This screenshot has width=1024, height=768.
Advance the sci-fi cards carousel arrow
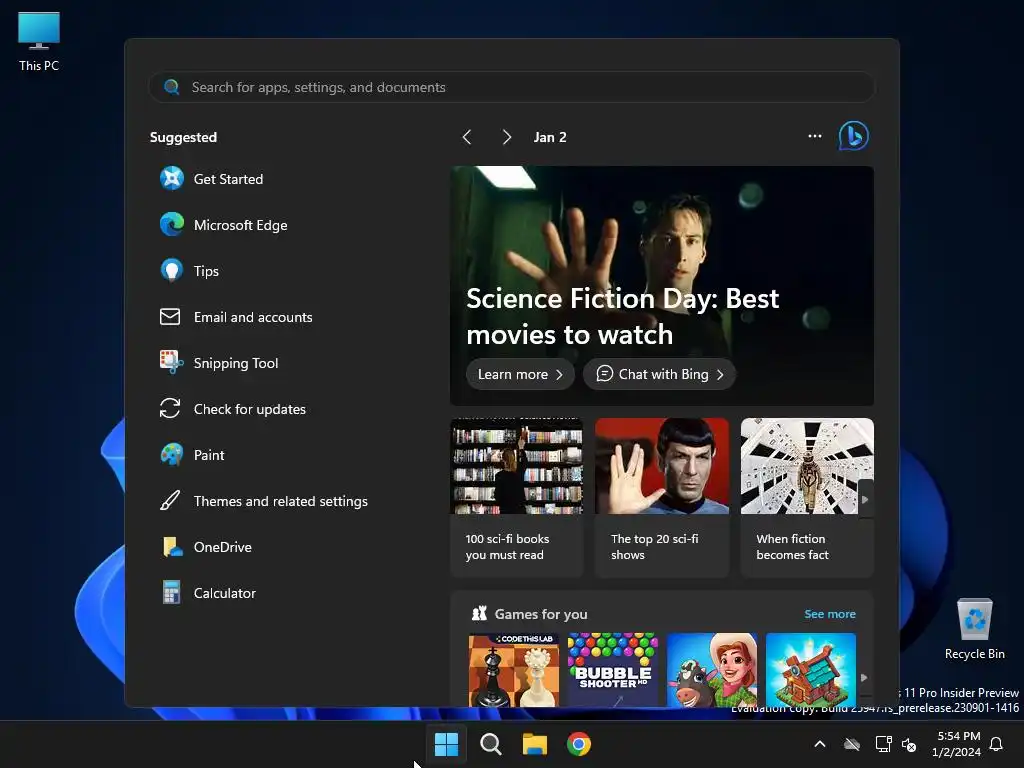click(865, 499)
